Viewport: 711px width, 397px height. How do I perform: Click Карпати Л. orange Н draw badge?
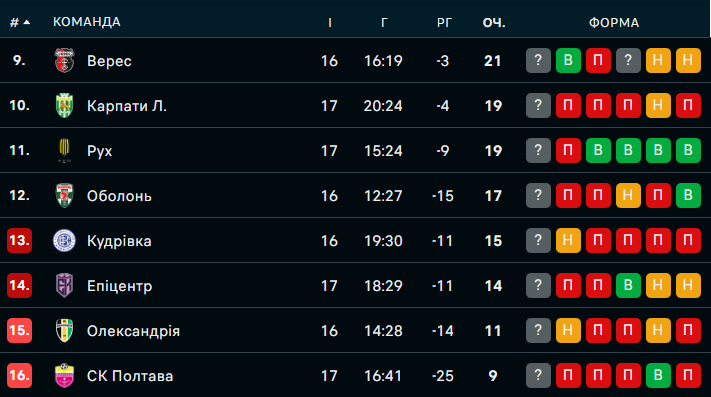click(658, 105)
